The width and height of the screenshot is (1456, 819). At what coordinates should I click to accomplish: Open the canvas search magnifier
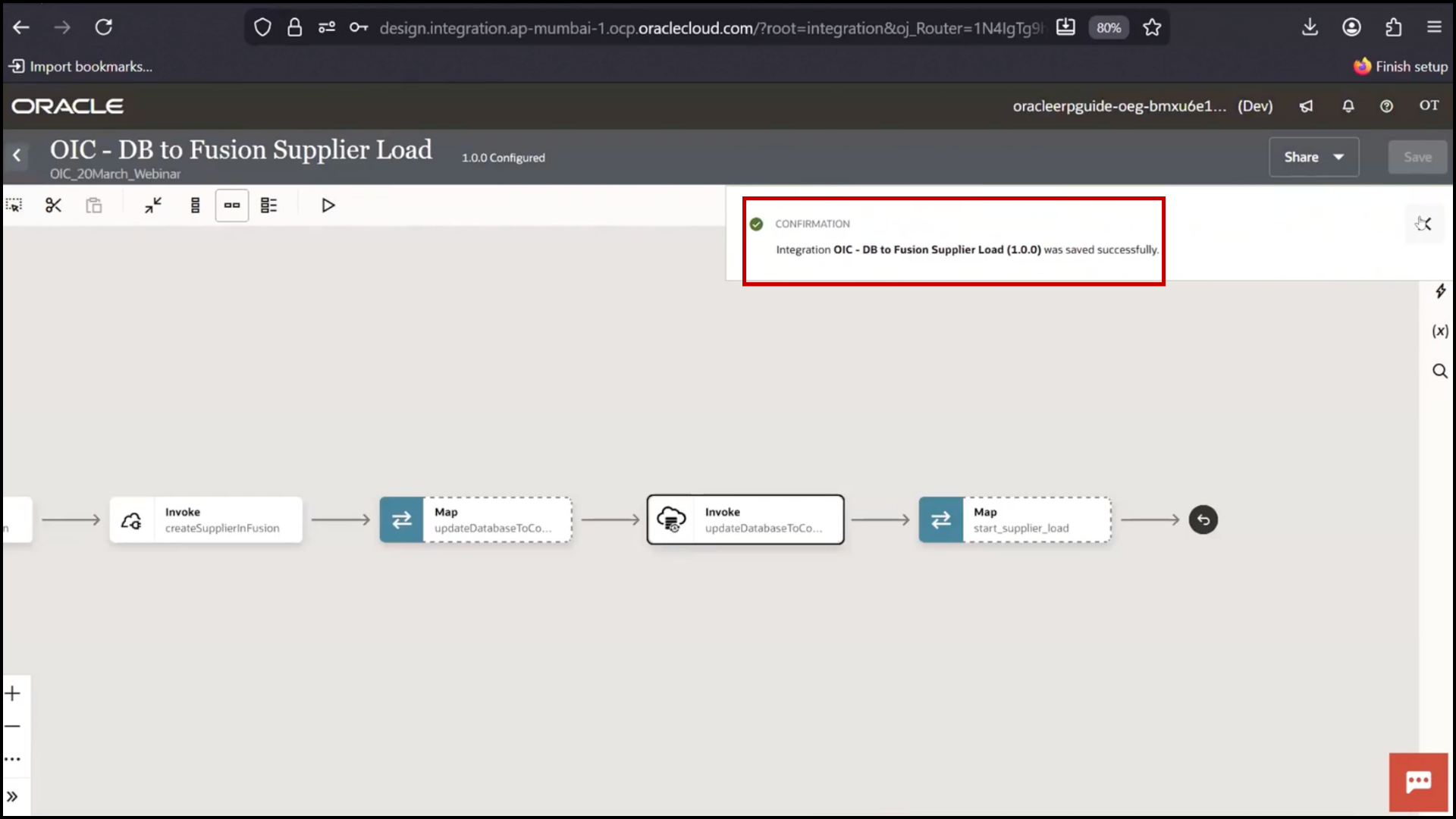click(x=1439, y=371)
